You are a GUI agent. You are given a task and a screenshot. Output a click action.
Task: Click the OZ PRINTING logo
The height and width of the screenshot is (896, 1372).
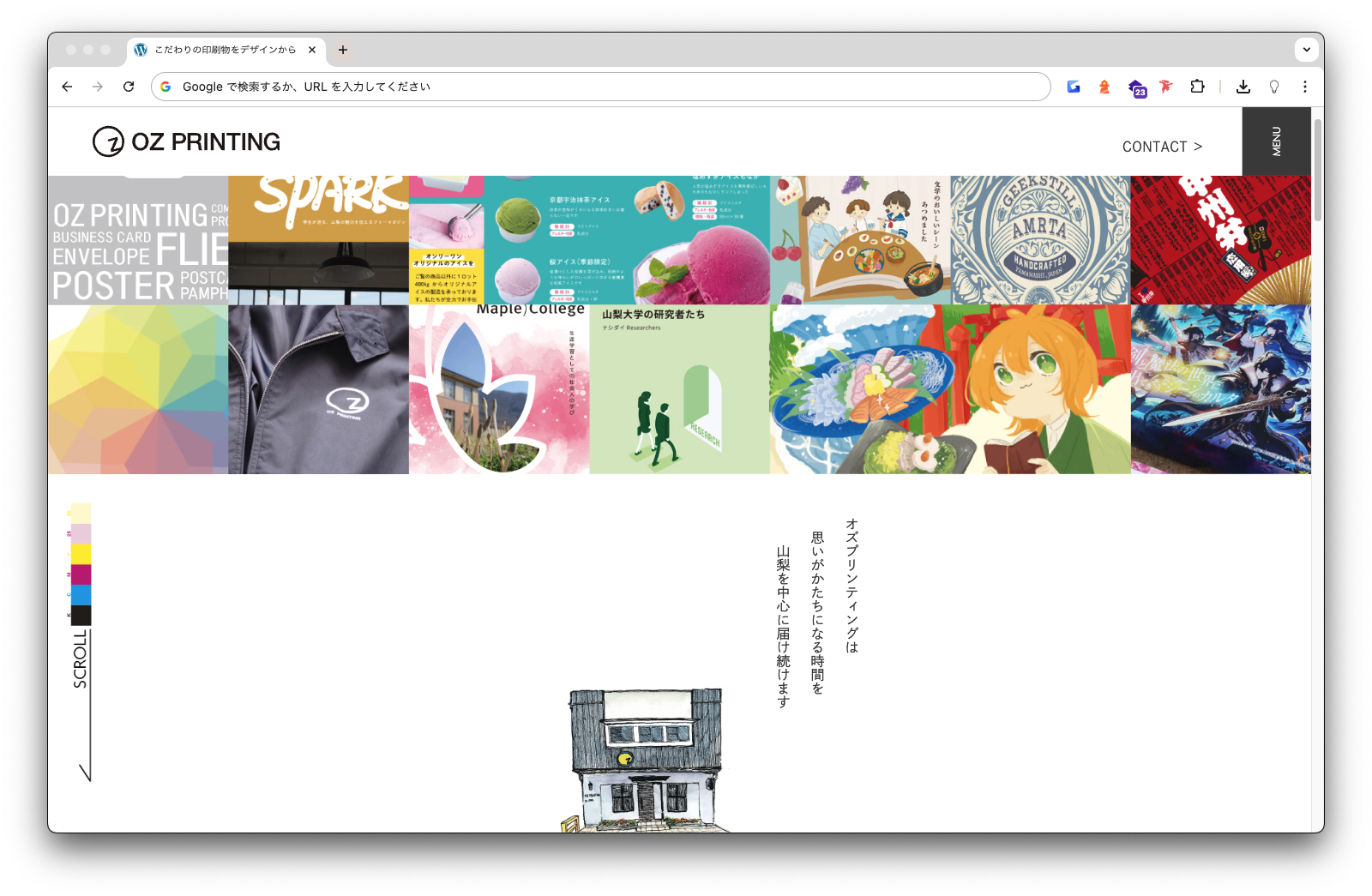186,141
